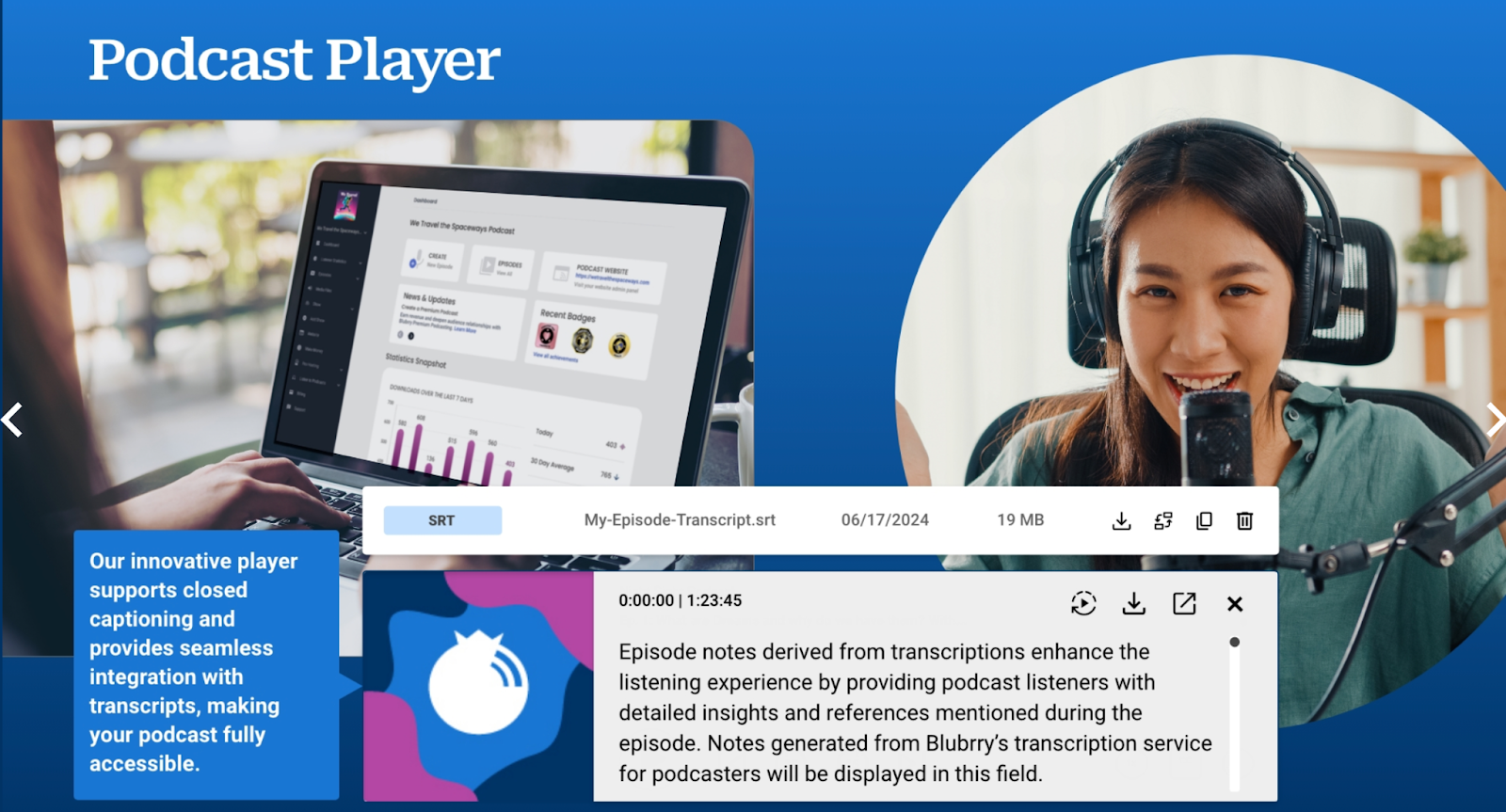
Task: Click the episode notes paragraph text
Action: click(x=915, y=712)
